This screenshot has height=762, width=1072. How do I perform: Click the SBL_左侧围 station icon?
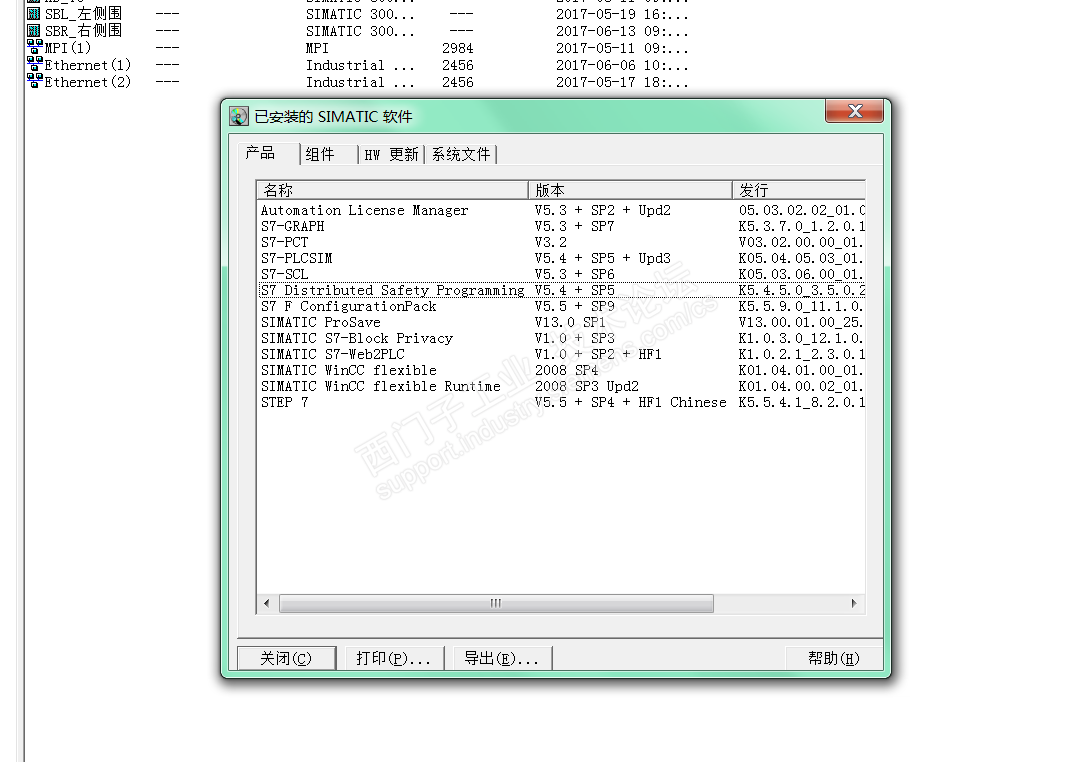[x=34, y=14]
